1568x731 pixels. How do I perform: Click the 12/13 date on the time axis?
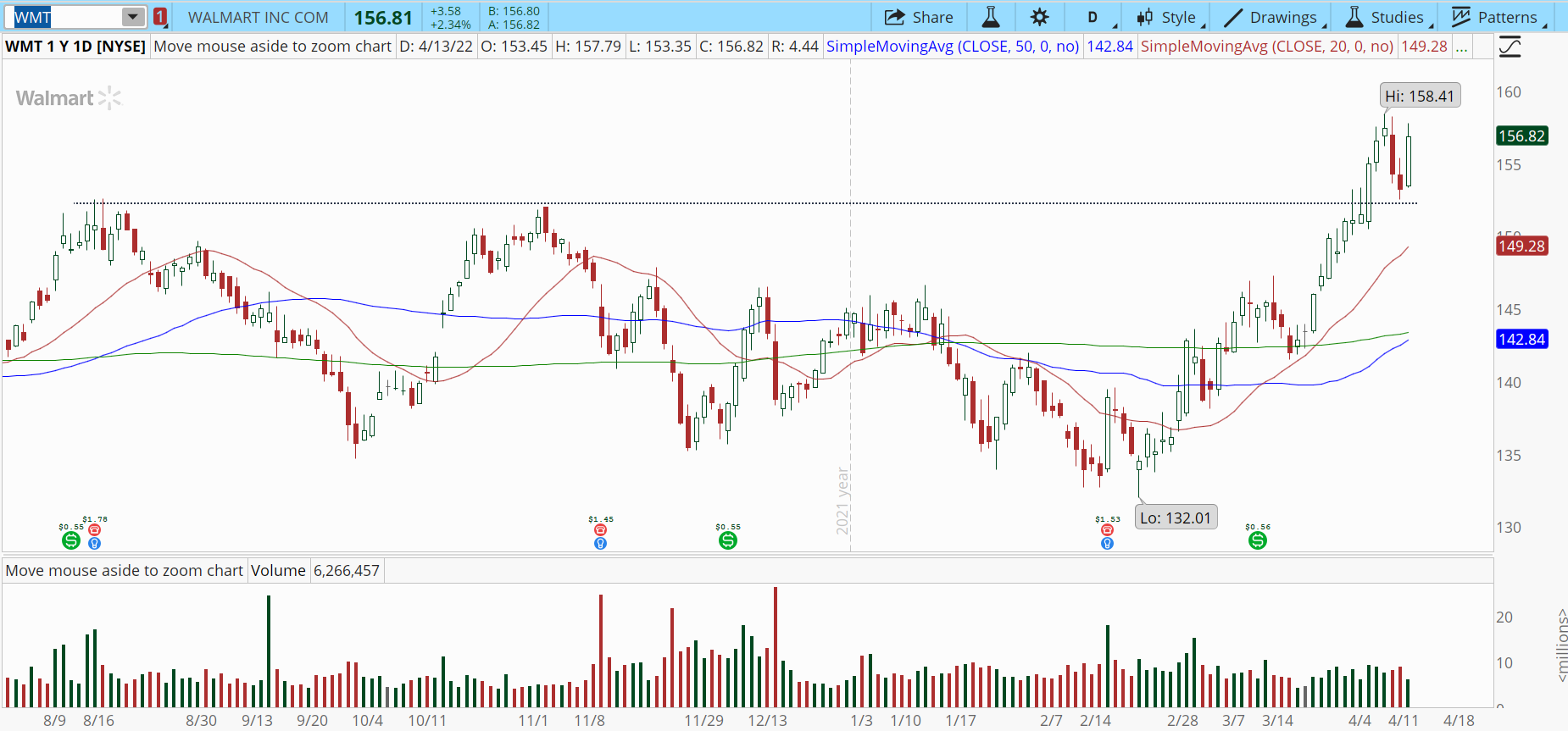[768, 720]
